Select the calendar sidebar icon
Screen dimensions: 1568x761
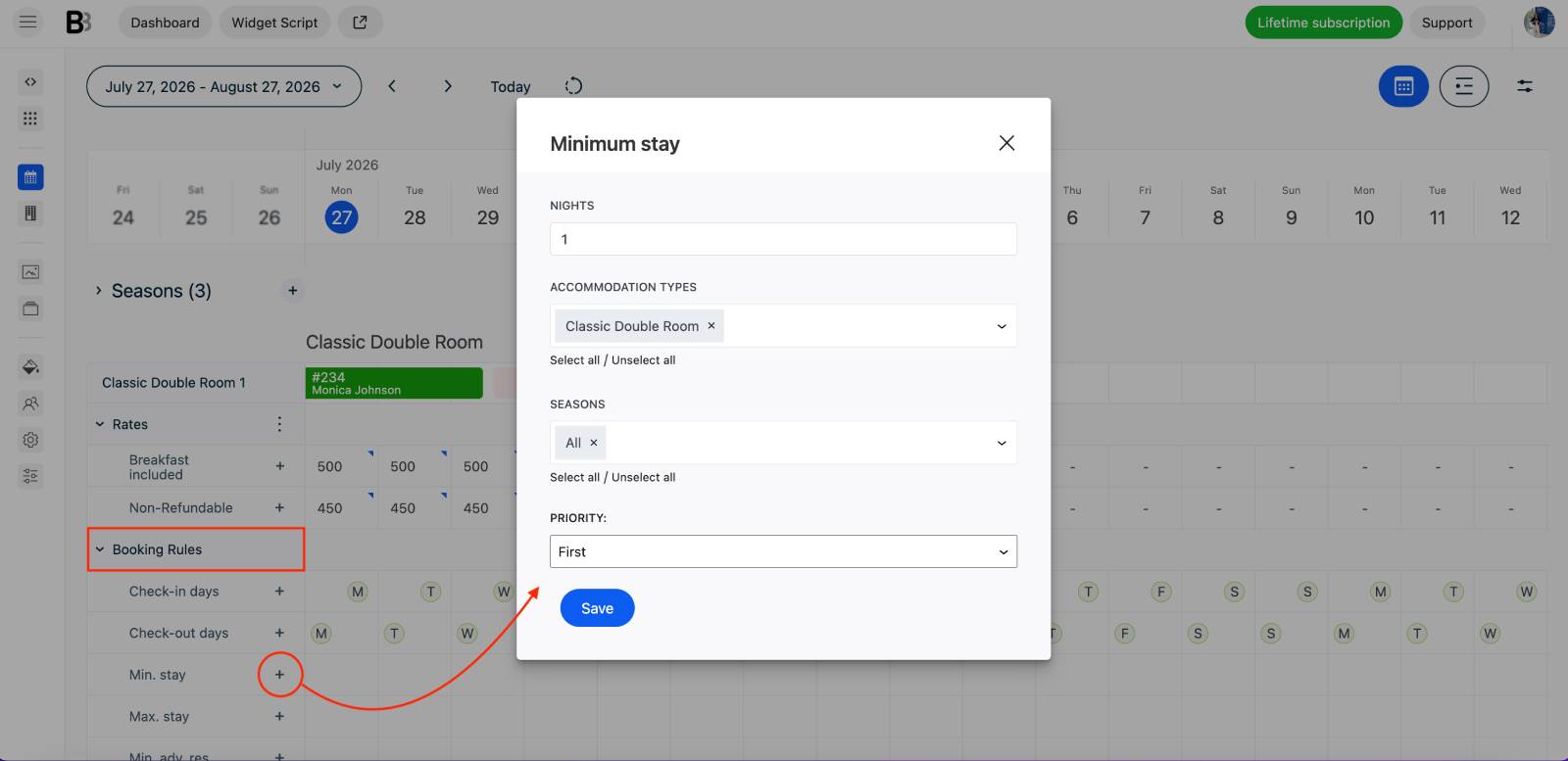pyautogui.click(x=30, y=177)
